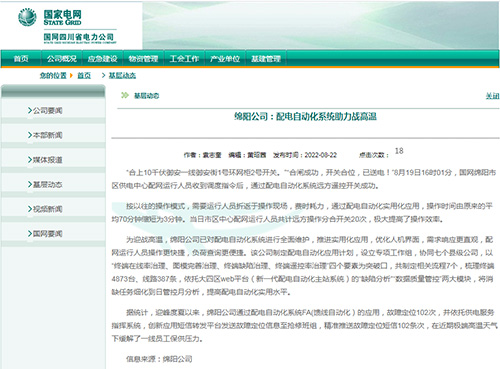Click the article title 绵阳公司：配电自动化系统助力战高温
500x369 pixels.
(x=305, y=117)
